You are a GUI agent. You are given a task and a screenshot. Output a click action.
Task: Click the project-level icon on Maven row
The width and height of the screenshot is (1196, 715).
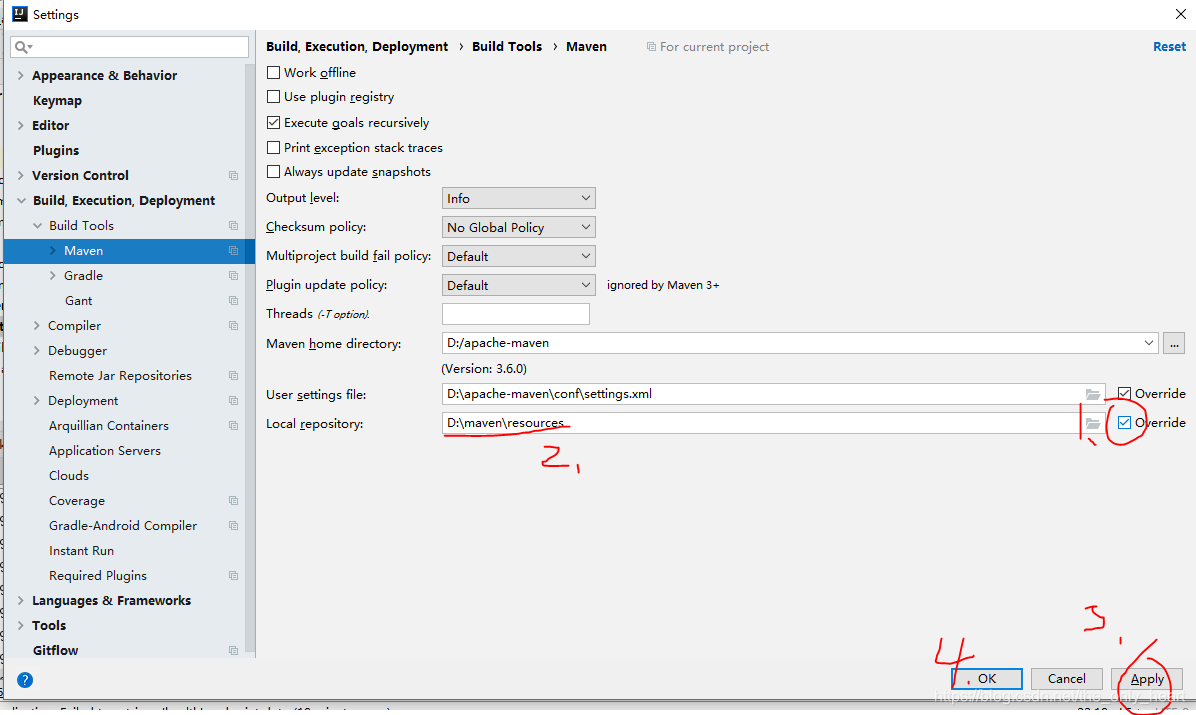pos(233,251)
